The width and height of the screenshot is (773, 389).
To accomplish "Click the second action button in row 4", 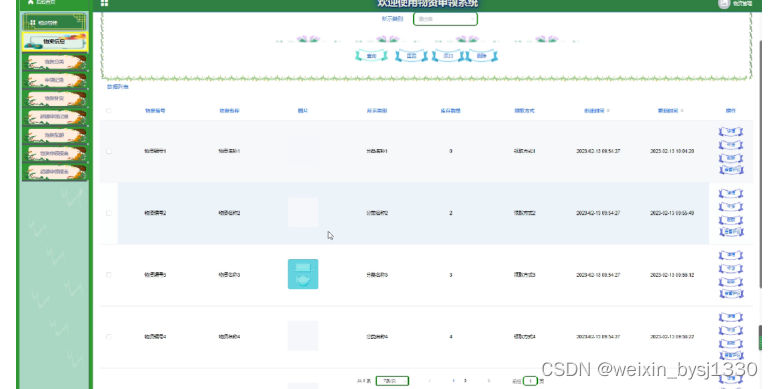I will [x=731, y=330].
